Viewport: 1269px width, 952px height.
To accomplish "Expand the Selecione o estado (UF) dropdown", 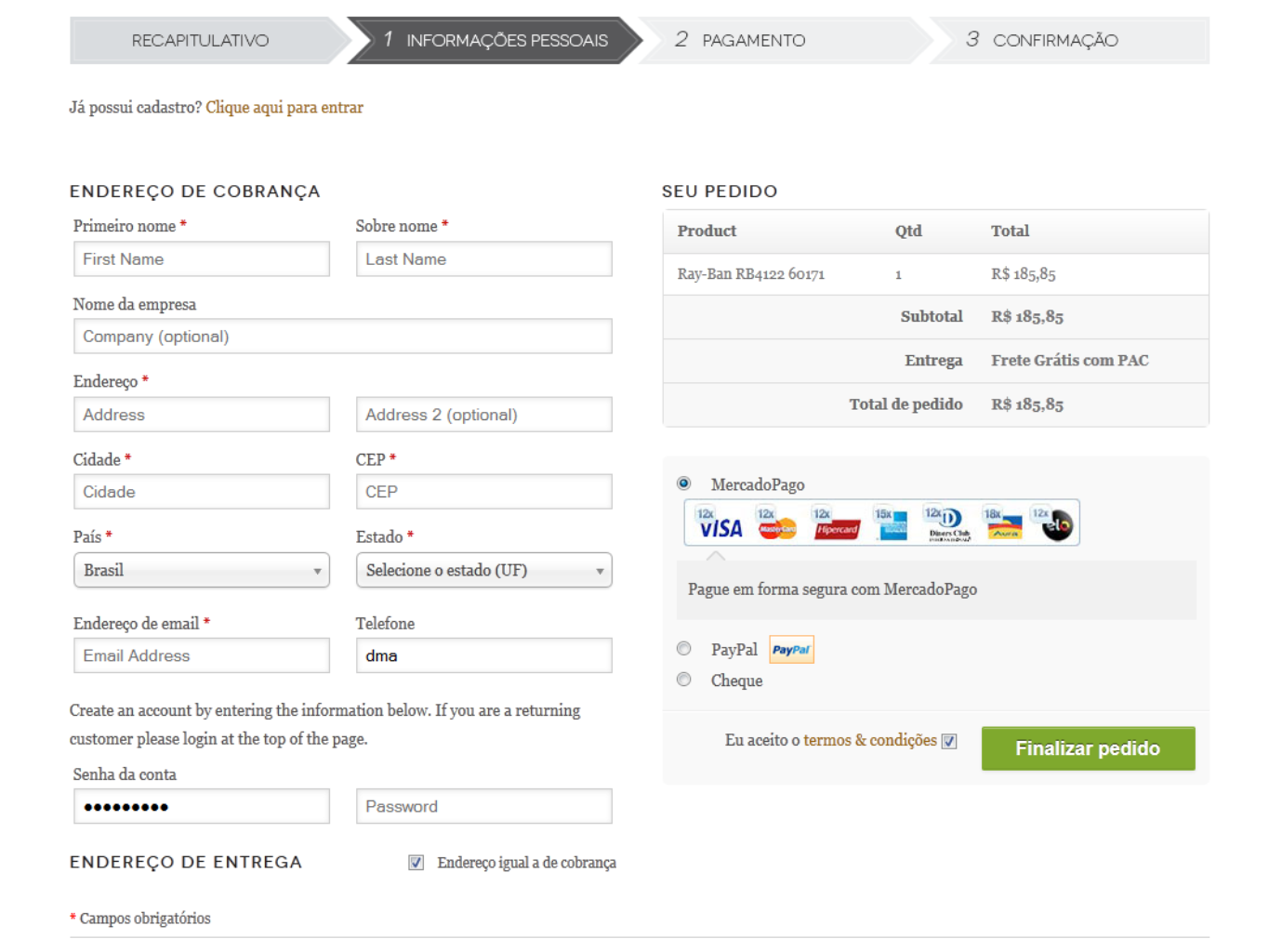I will pyautogui.click(x=483, y=571).
